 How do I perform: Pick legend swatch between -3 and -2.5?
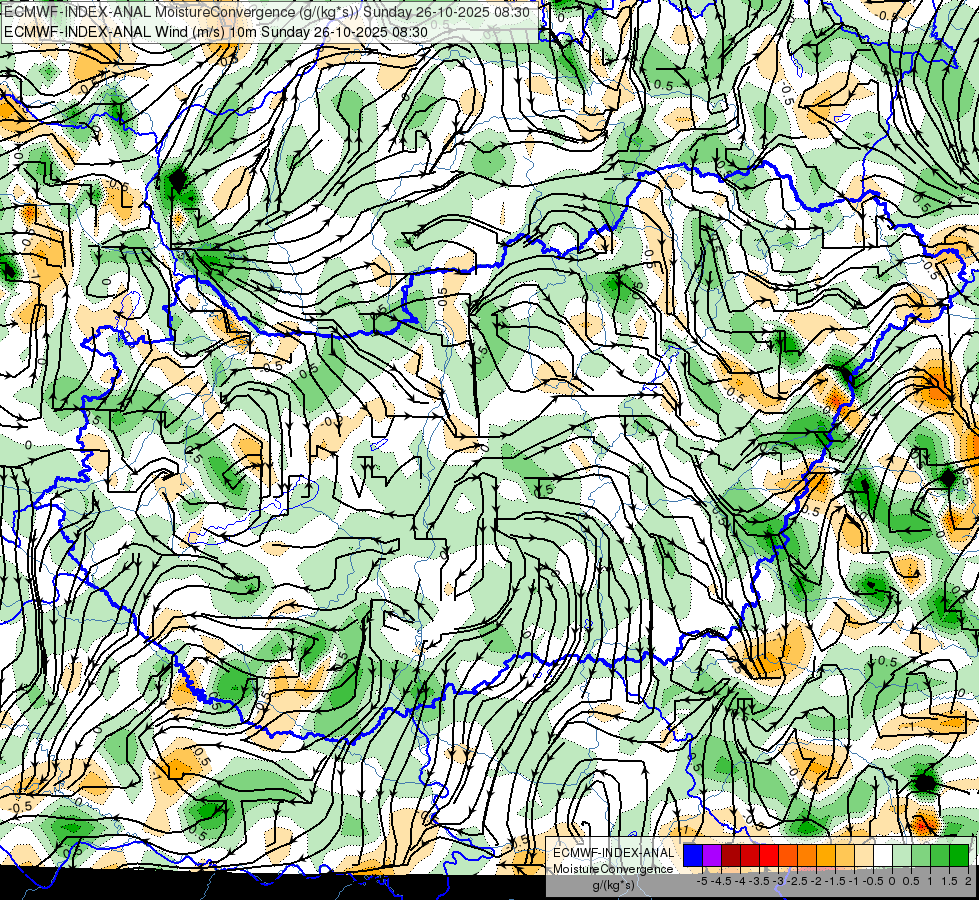coord(788,855)
